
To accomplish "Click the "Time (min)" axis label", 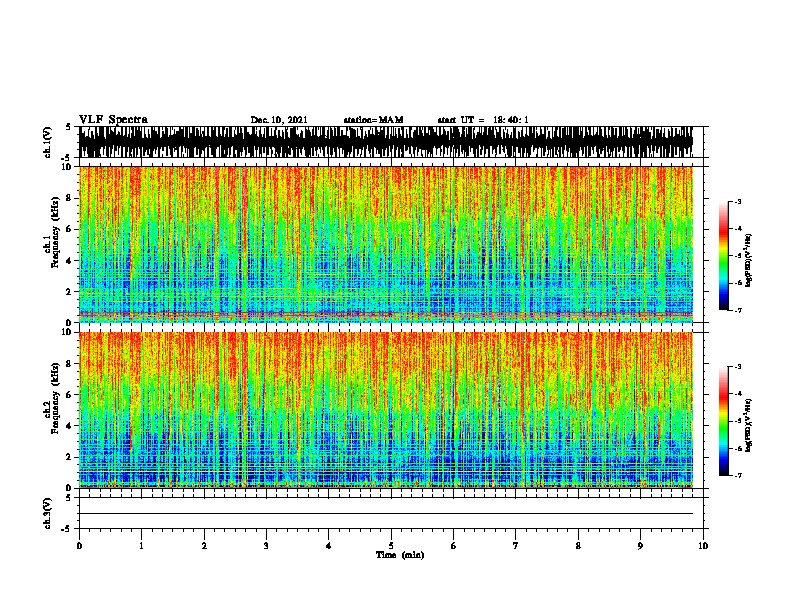I will [x=400, y=555].
